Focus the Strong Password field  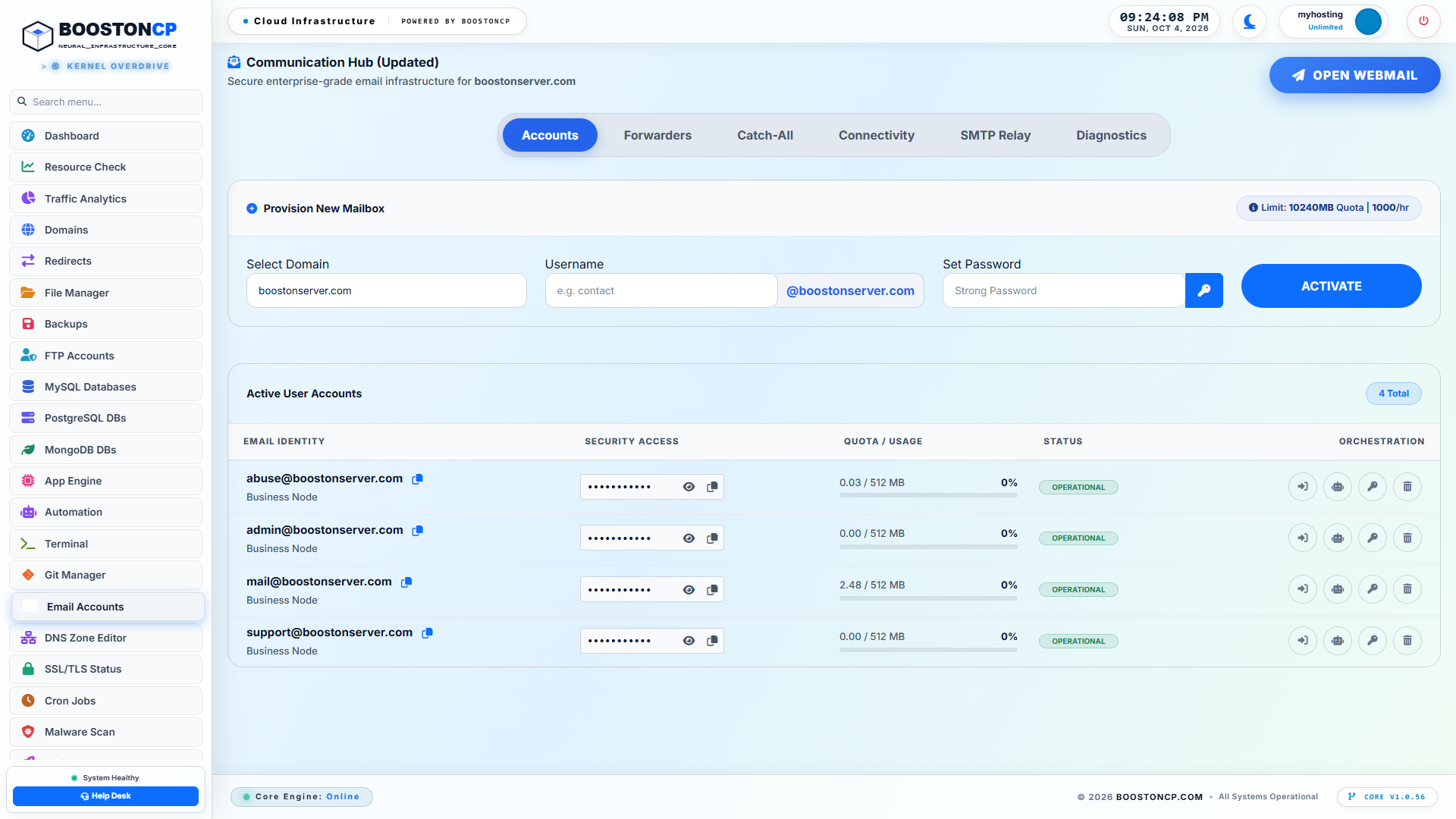coord(1063,290)
